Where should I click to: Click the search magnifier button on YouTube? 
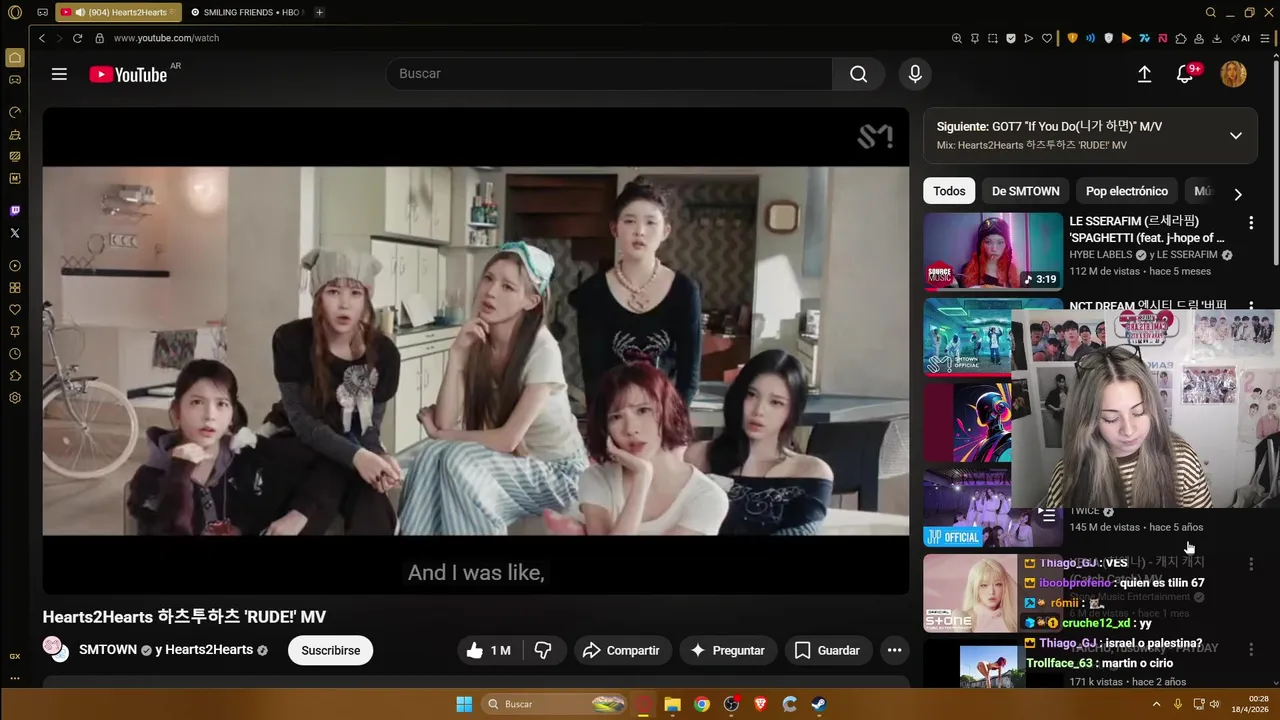tap(858, 74)
